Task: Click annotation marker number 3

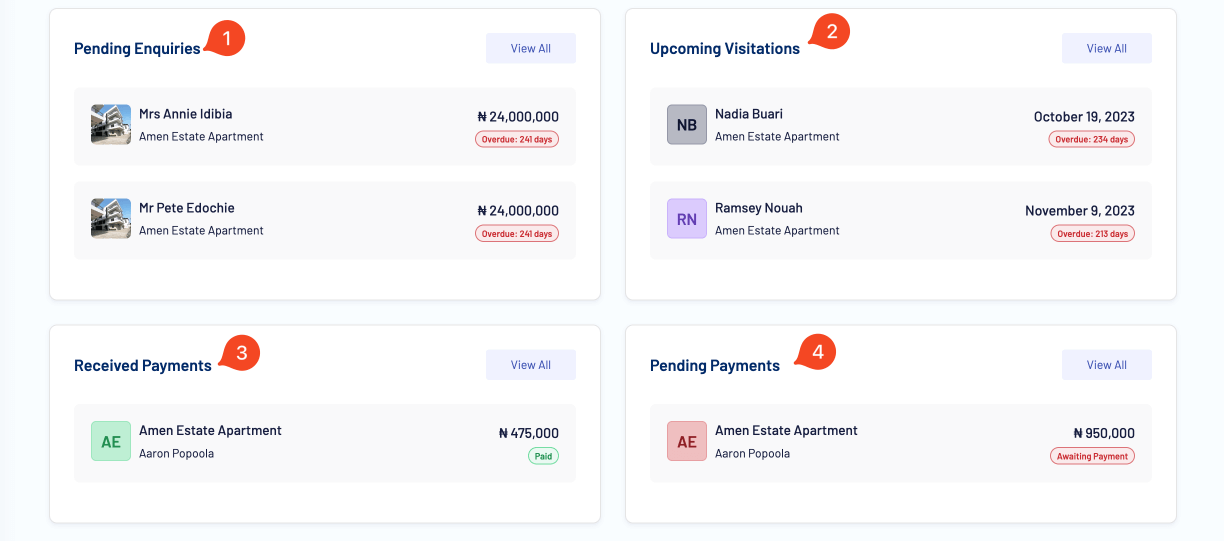Action: pos(242,353)
